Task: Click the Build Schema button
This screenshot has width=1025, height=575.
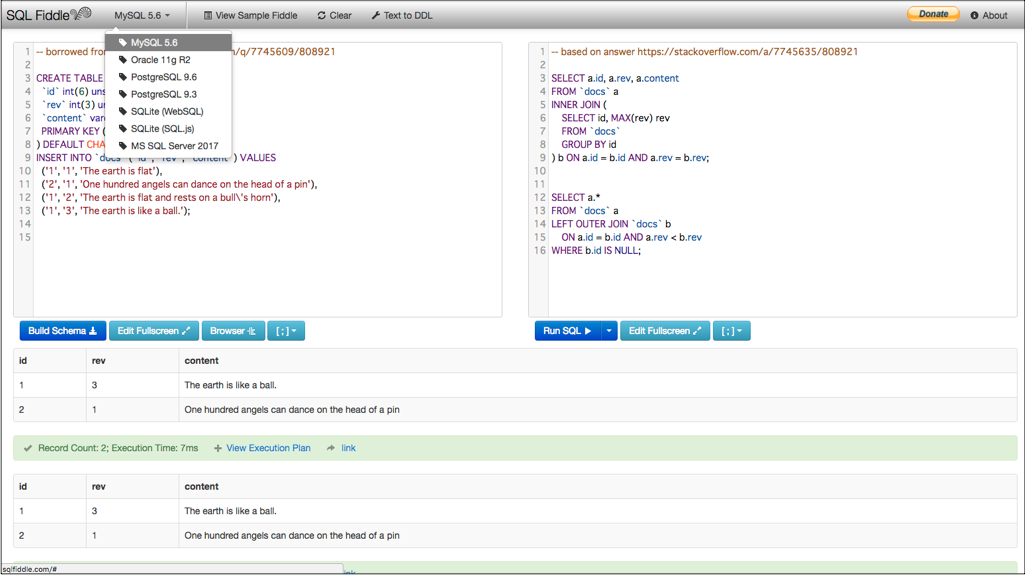Action: coord(63,331)
